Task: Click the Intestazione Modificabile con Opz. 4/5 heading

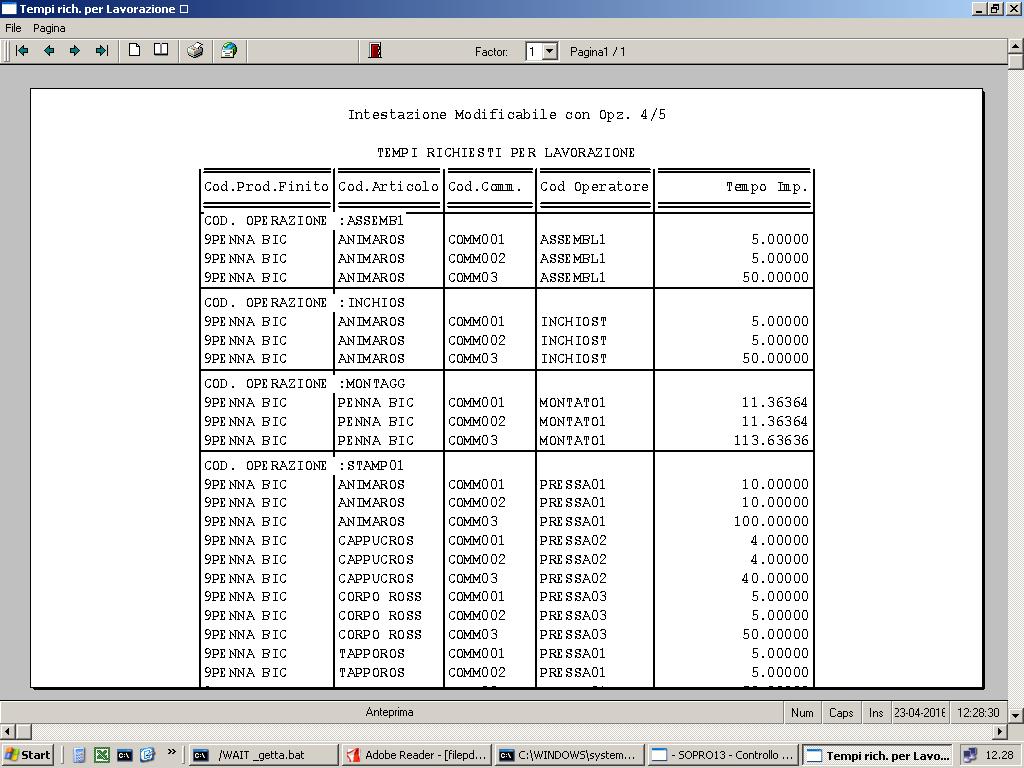Action: [x=507, y=115]
